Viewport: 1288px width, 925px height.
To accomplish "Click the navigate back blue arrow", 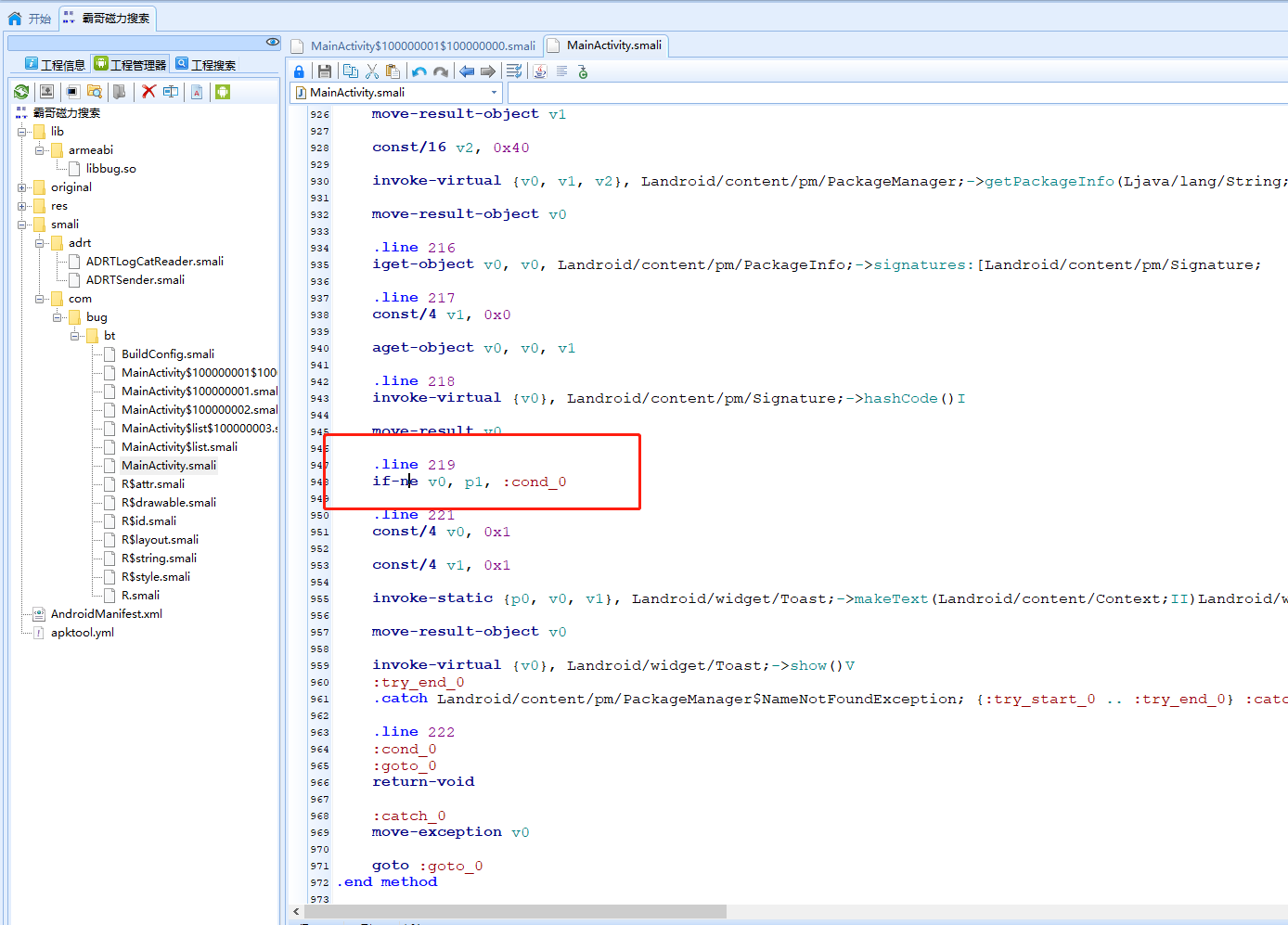I will click(x=467, y=71).
